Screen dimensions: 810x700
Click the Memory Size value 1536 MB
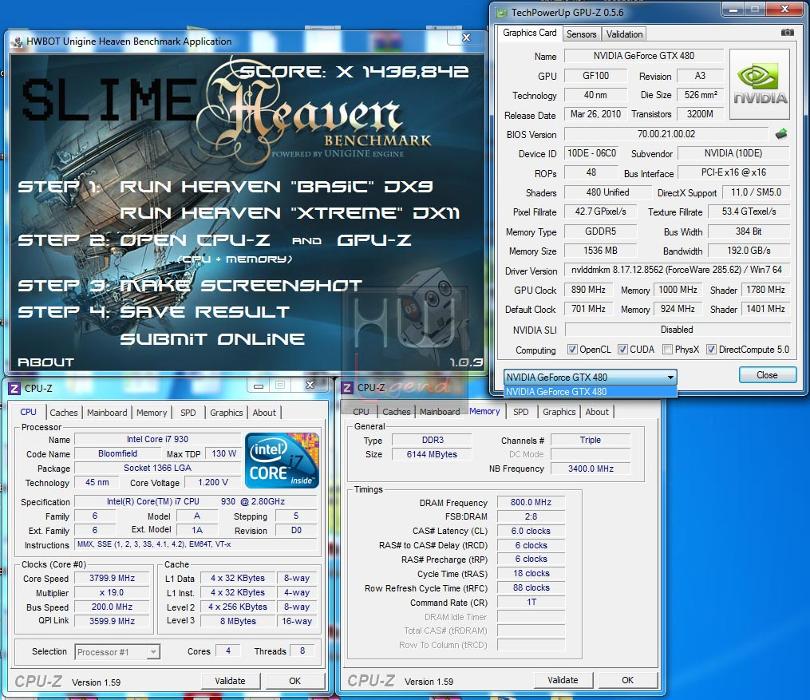tap(600, 251)
